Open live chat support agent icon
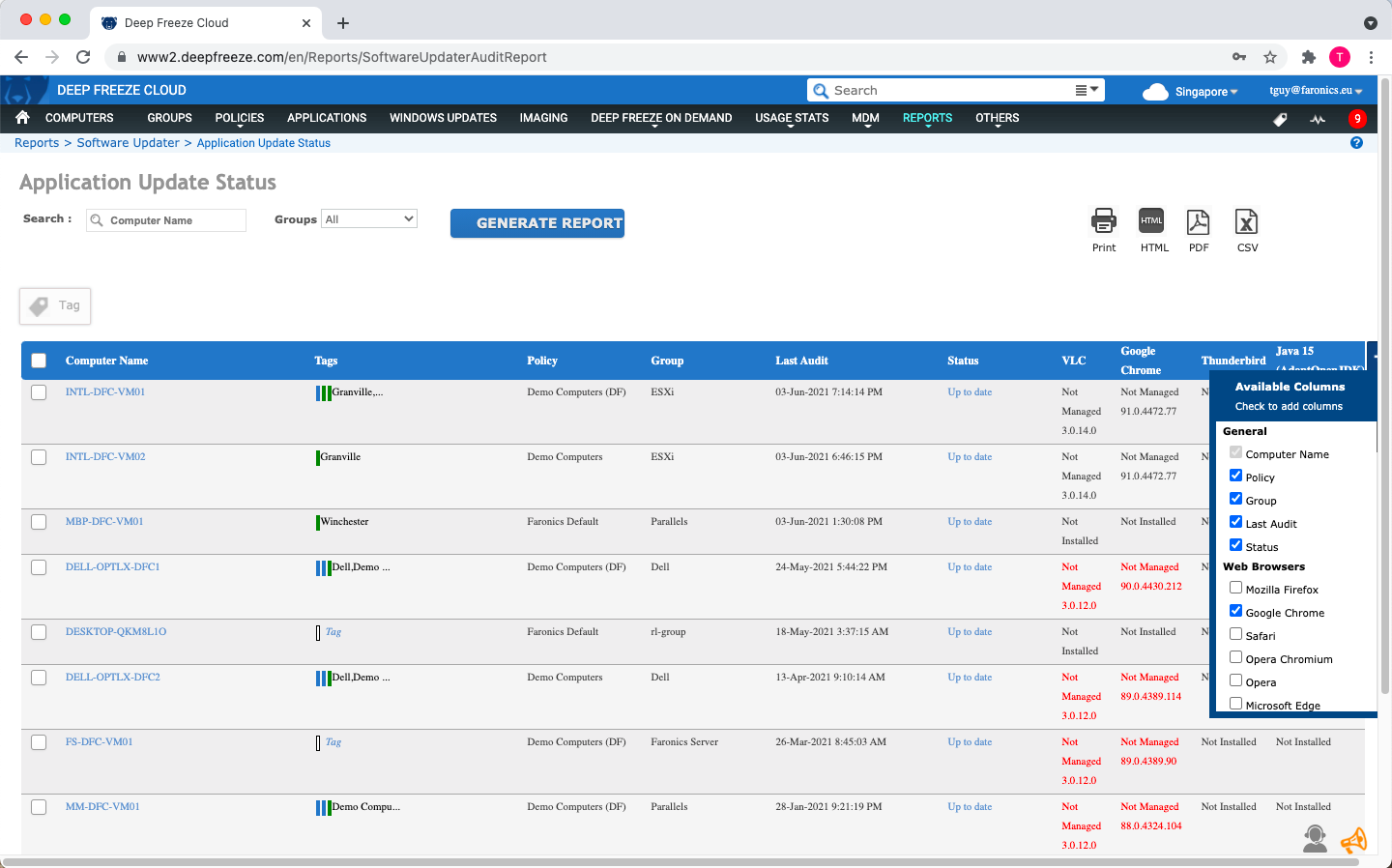The image size is (1392, 868). pos(1315,838)
